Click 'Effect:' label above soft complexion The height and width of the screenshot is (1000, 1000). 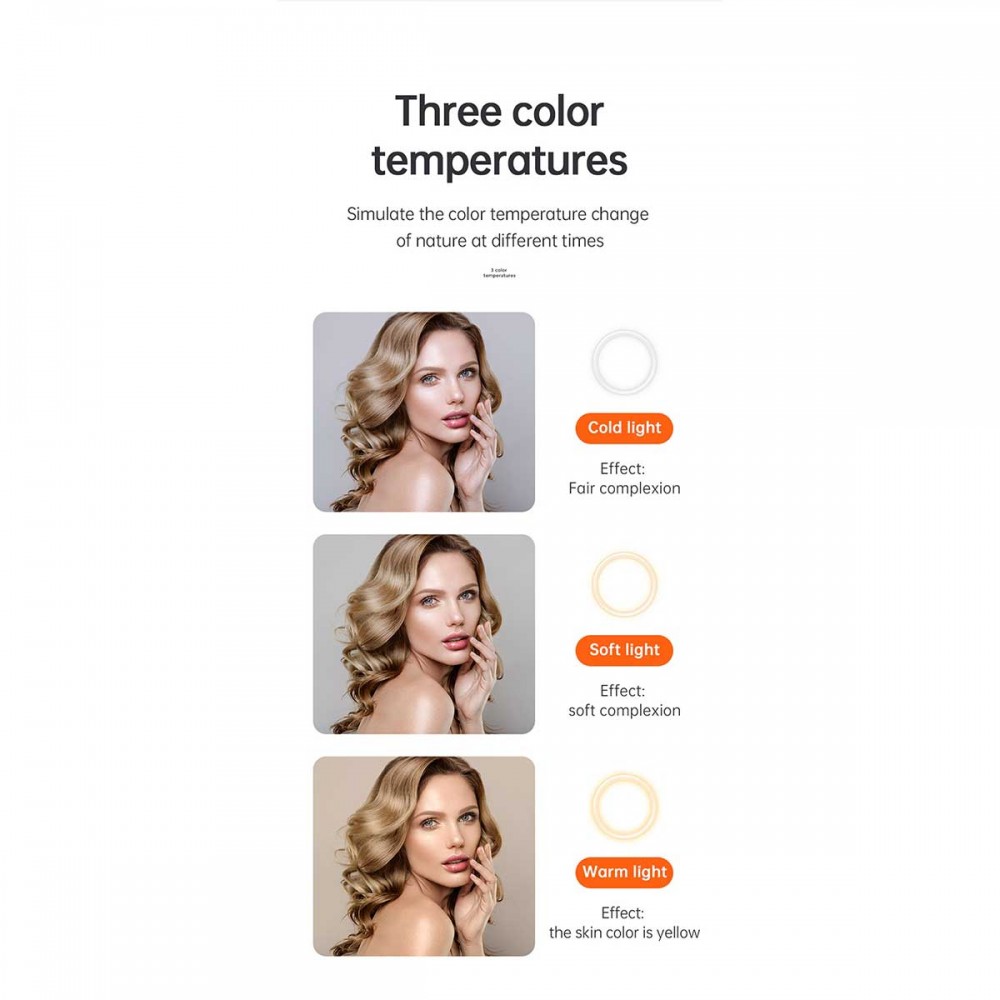tap(623, 690)
